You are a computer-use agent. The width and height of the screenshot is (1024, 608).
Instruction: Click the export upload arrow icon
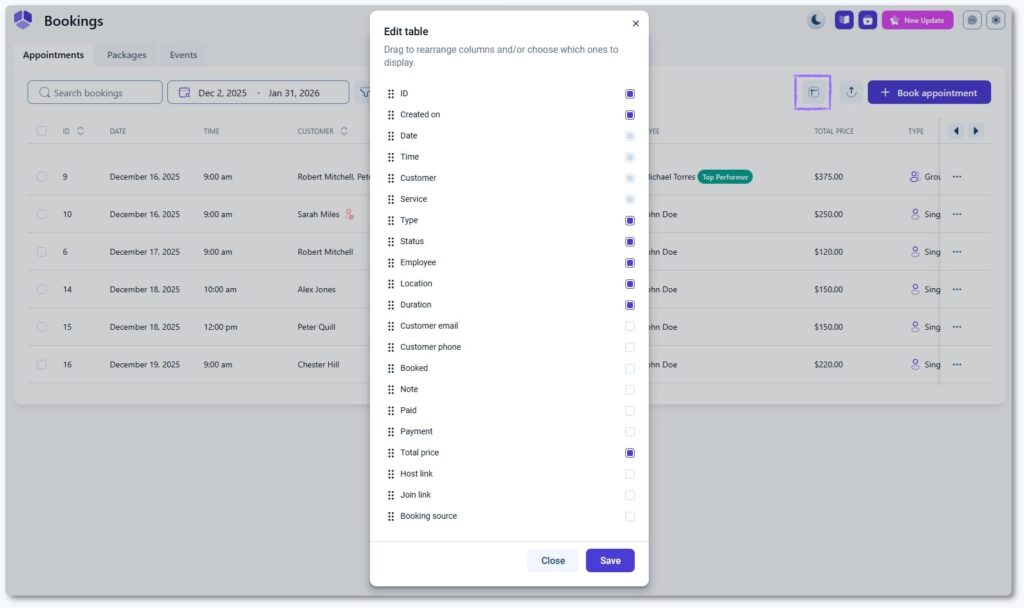(851, 92)
